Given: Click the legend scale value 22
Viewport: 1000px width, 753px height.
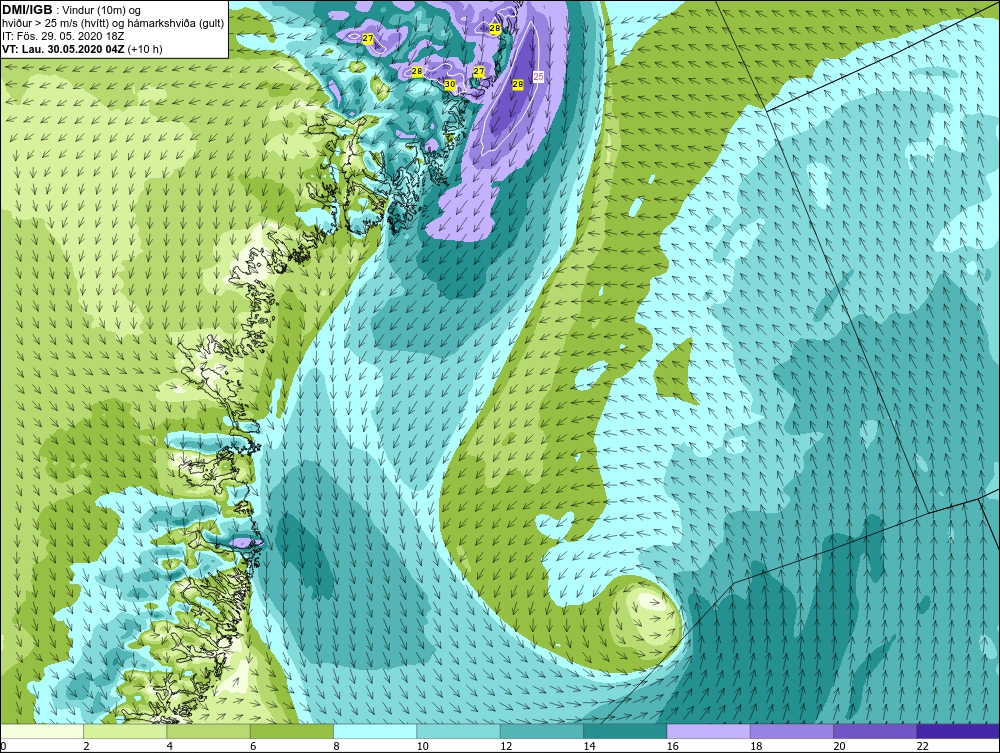Looking at the screenshot, I should pyautogui.click(x=922, y=746).
